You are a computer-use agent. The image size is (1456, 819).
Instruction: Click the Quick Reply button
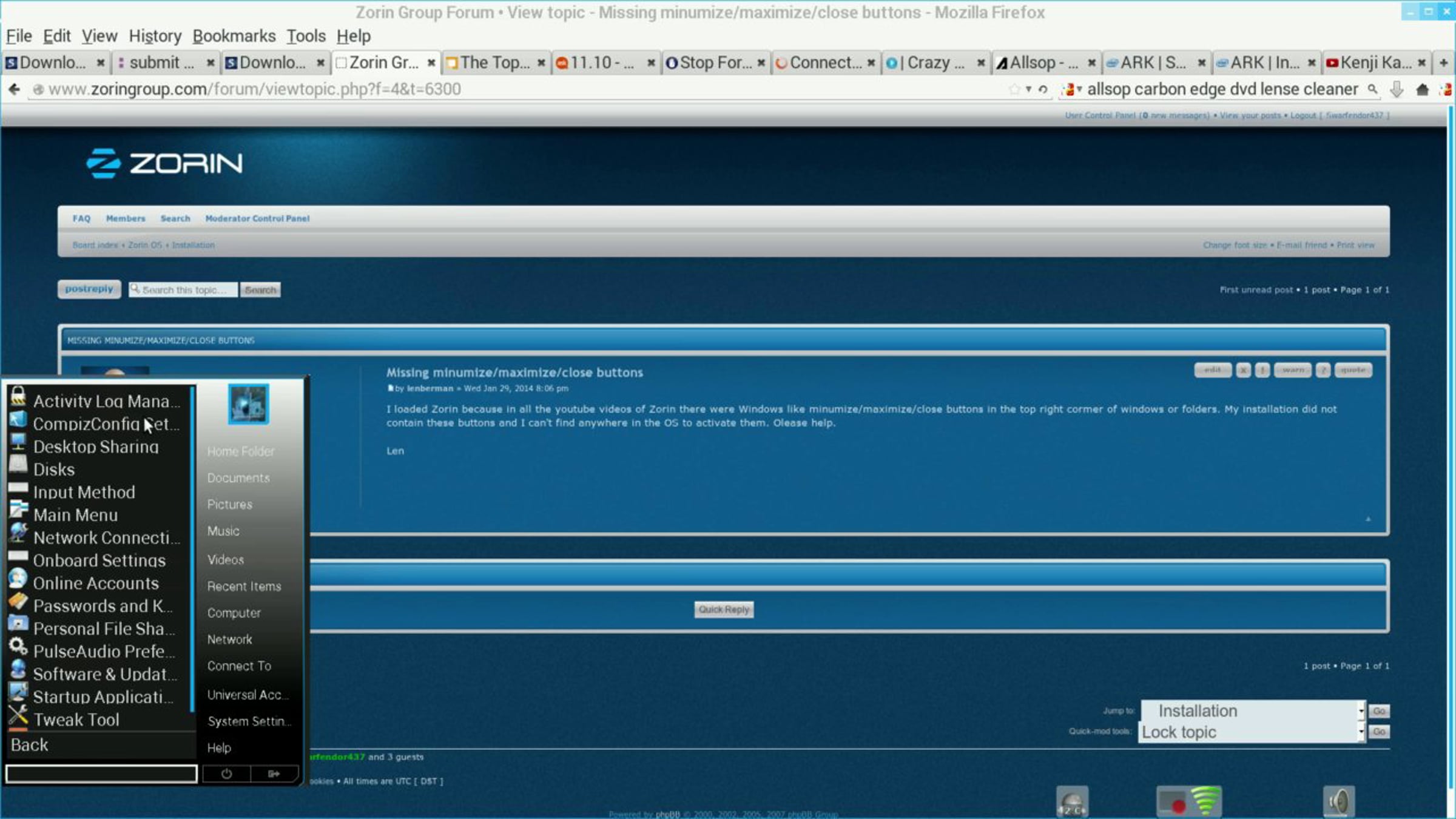(724, 609)
